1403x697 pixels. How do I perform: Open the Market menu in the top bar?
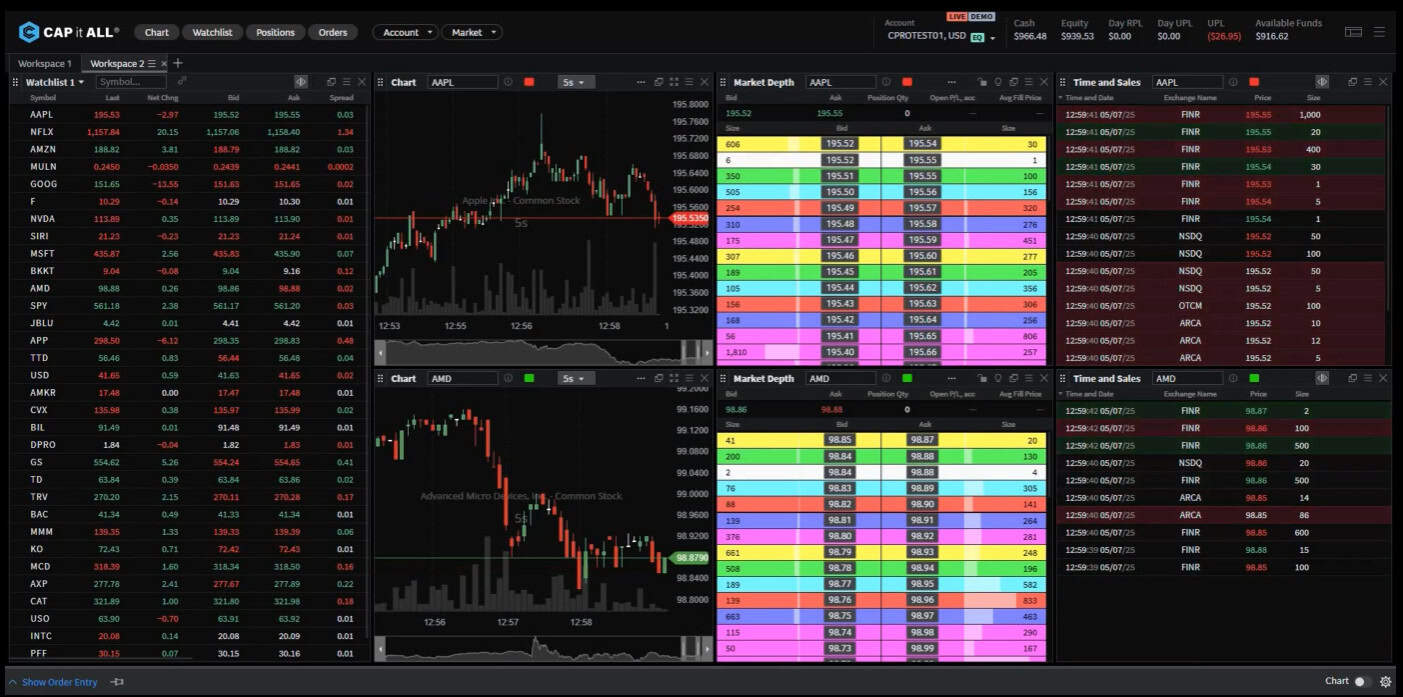pos(472,31)
